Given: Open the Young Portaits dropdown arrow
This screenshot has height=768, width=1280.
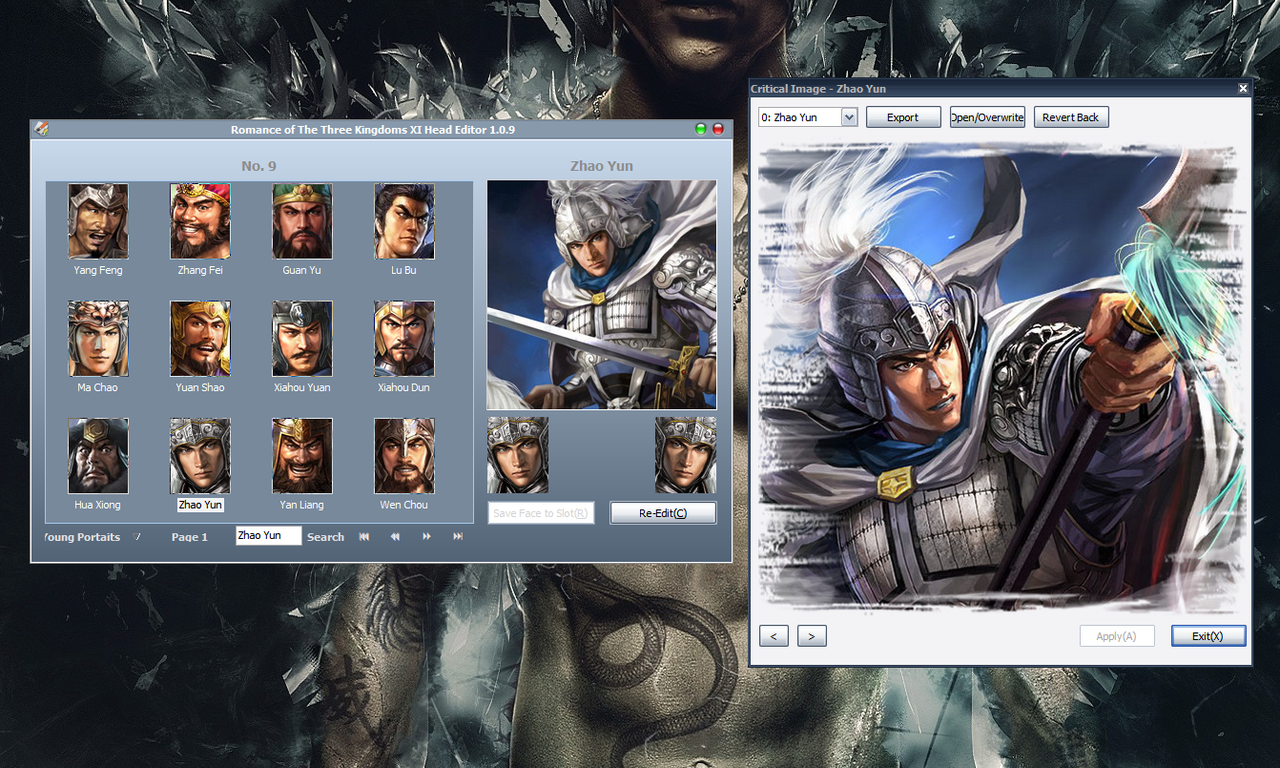Looking at the screenshot, I should pos(138,537).
